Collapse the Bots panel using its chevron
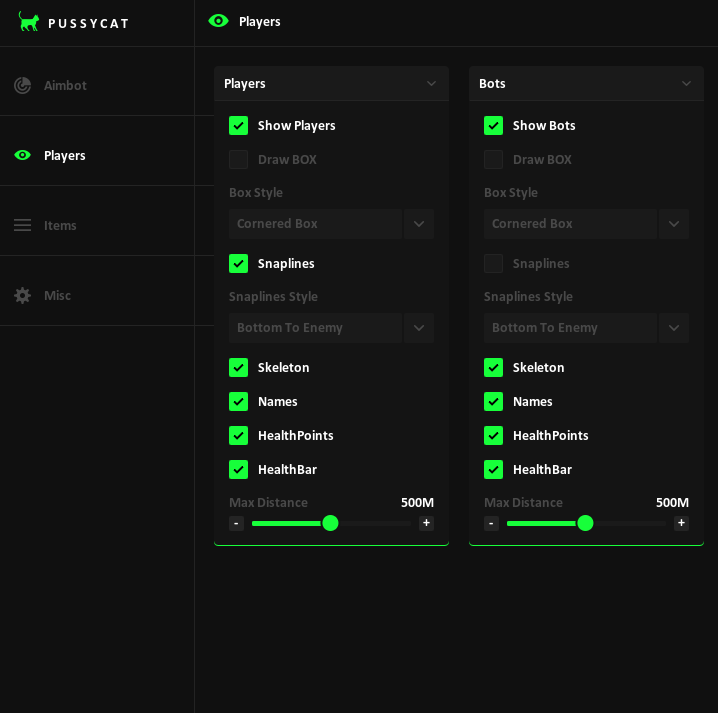 686,84
